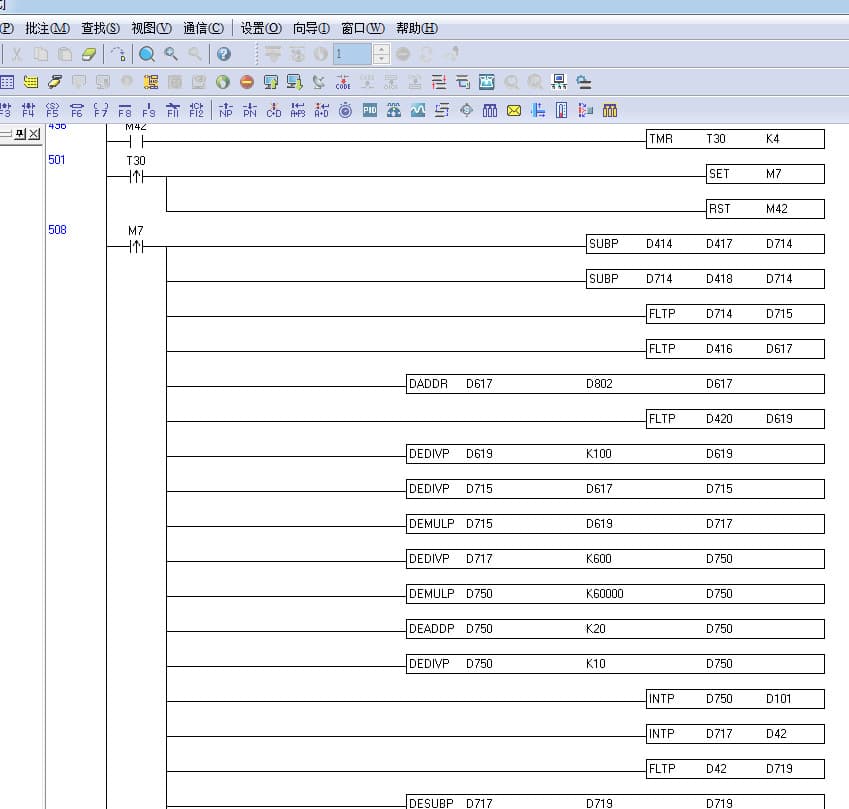Increase the toolbar number spinner value

coord(380,49)
